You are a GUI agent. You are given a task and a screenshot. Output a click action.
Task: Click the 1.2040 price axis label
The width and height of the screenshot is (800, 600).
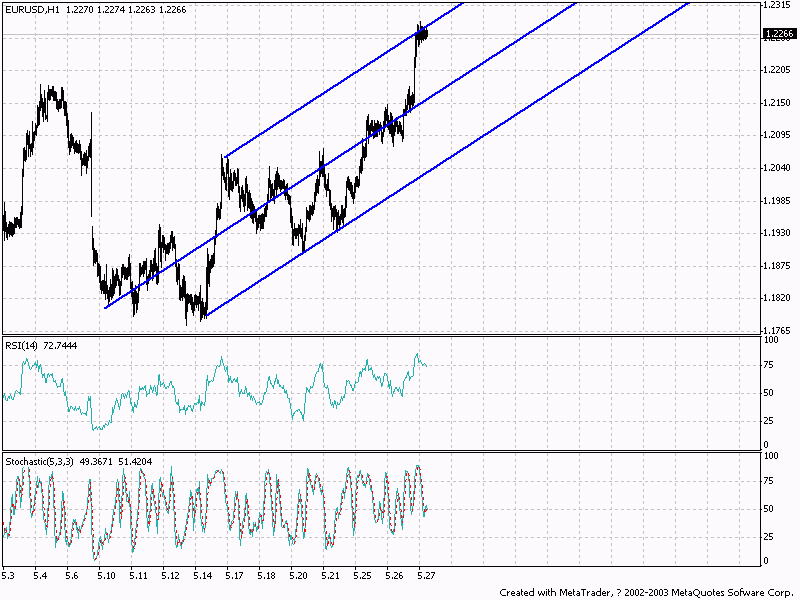(777, 168)
